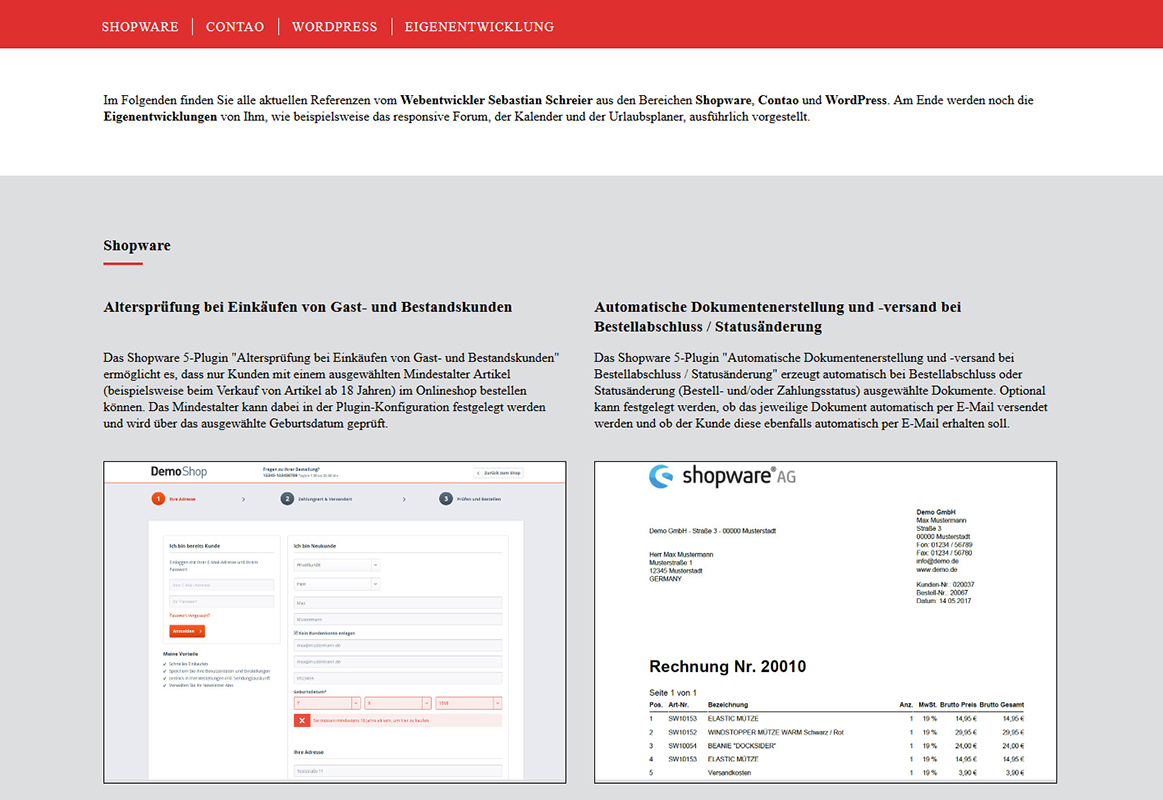Open the shopware AG invoice screenshot
Image resolution: width=1163 pixels, height=800 pixels.
[826, 622]
